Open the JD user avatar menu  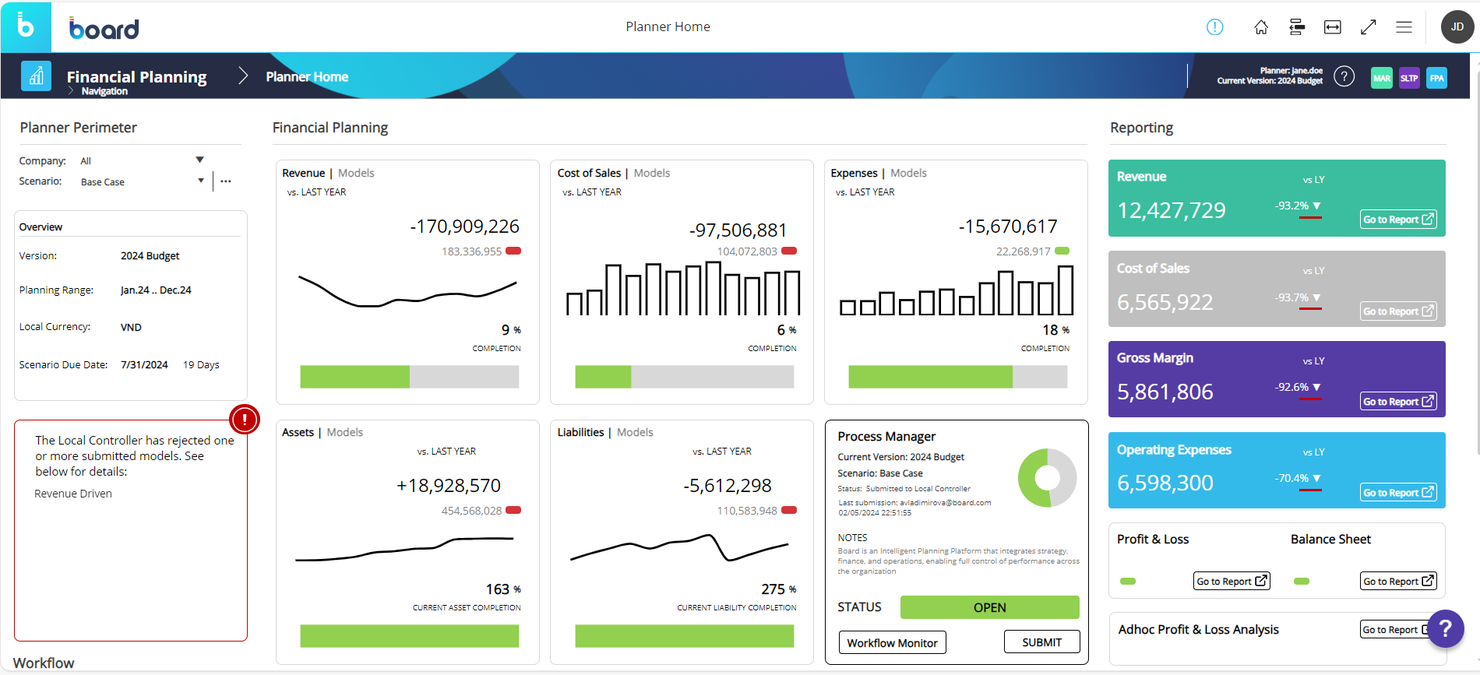(1457, 27)
